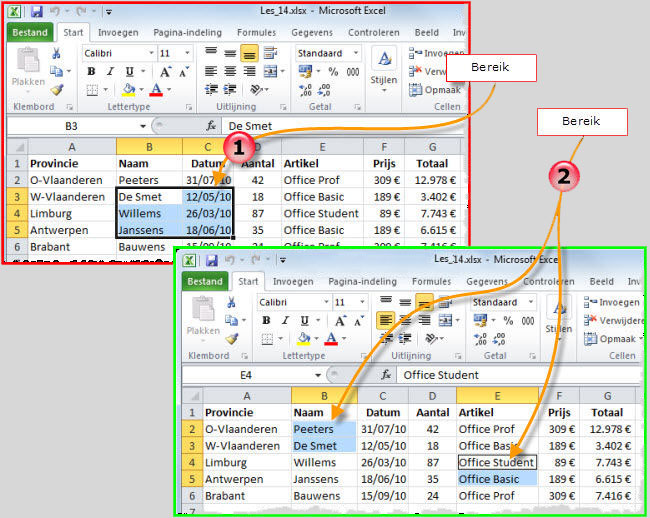The image size is (650, 518).
Task: Click thousands separator 000 in bottom window
Action: [x=528, y=321]
